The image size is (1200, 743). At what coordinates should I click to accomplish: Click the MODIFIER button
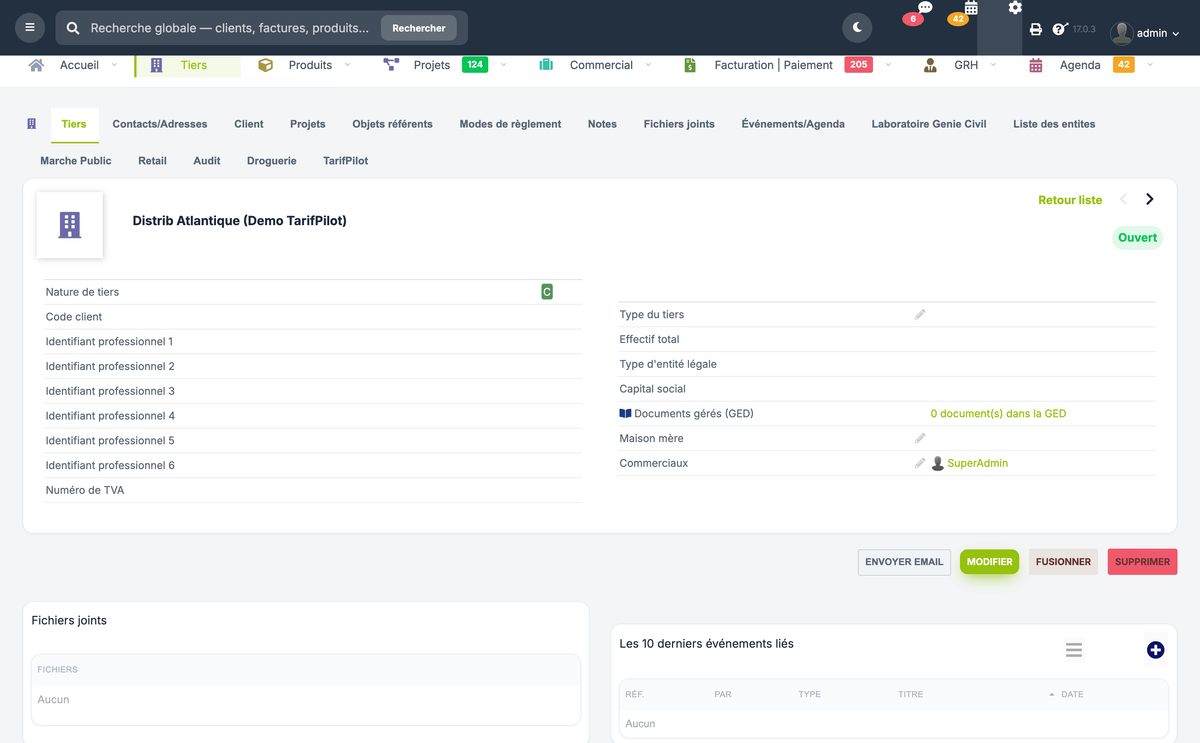989,562
